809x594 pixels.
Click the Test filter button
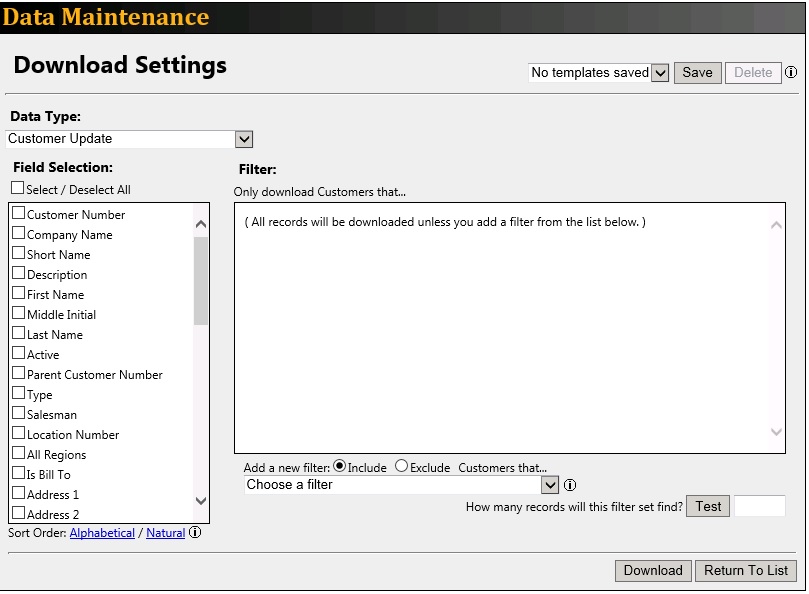(x=708, y=506)
